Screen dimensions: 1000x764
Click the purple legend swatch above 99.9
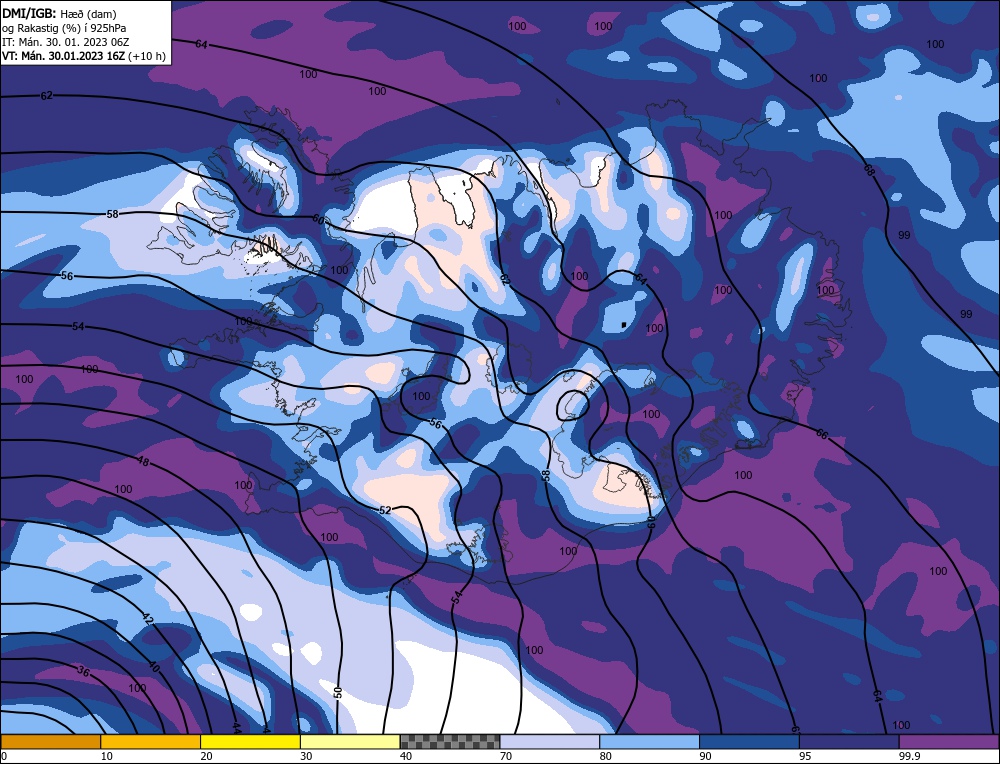pyautogui.click(x=949, y=741)
